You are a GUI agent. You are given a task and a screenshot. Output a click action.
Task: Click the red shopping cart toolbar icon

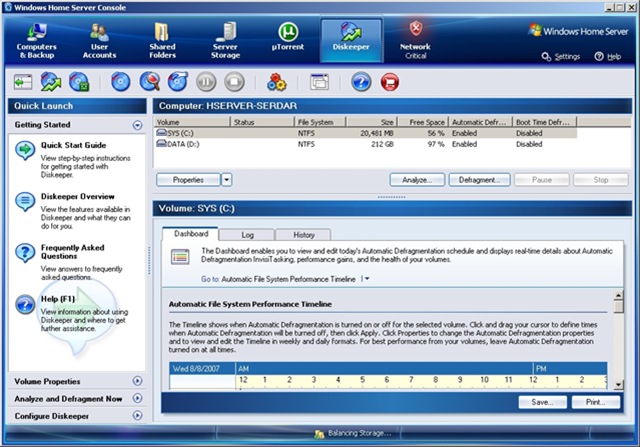tap(390, 82)
